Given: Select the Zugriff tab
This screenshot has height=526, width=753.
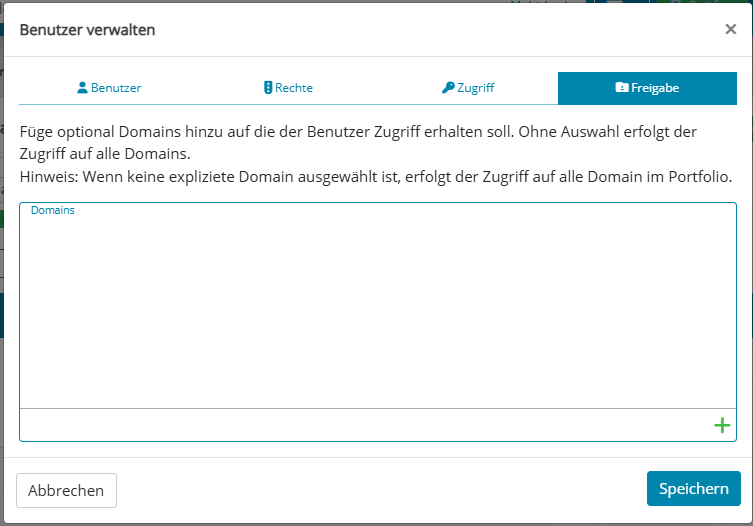Looking at the screenshot, I should coord(468,88).
